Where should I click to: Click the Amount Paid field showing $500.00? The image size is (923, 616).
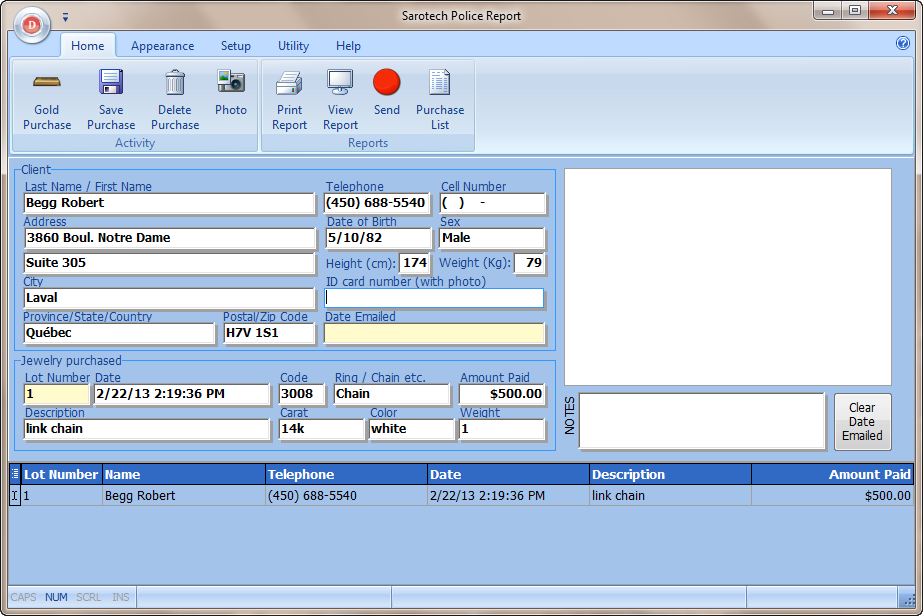(502, 394)
